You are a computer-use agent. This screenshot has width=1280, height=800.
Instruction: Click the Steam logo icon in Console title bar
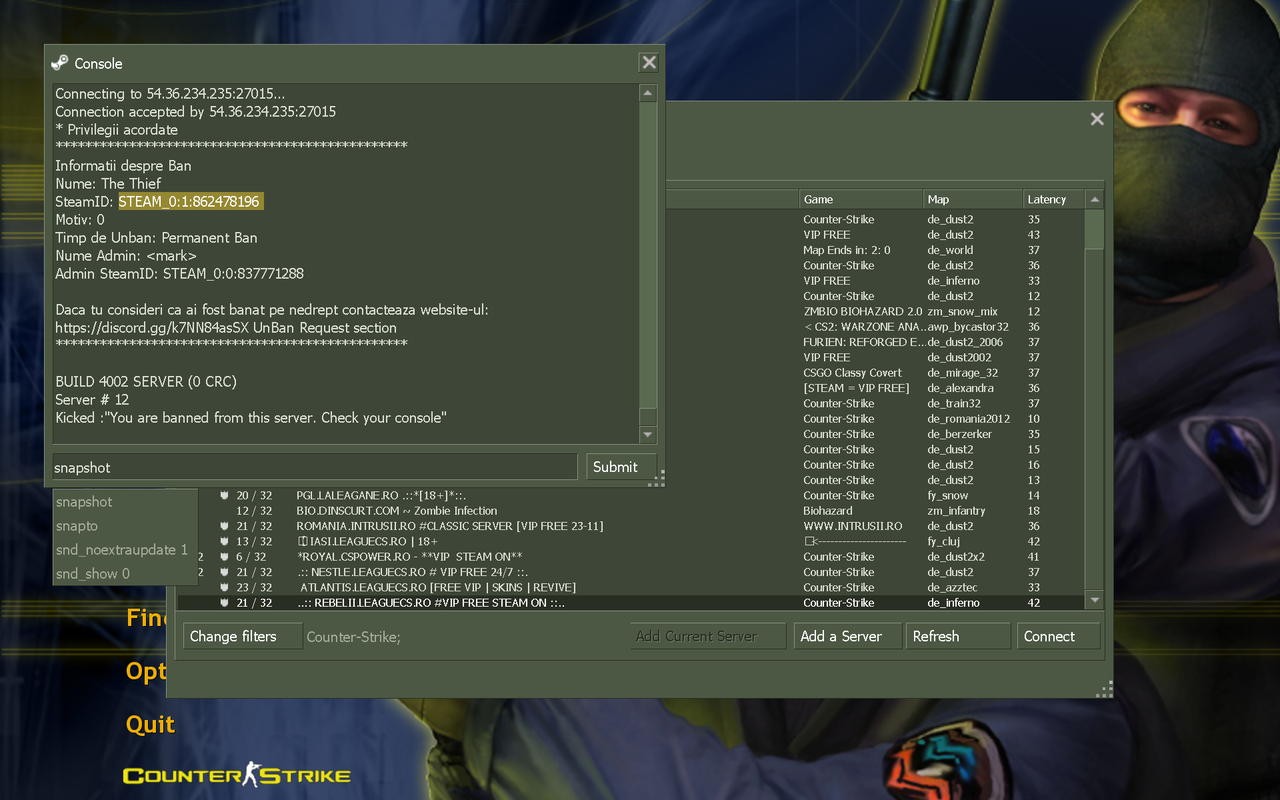(x=60, y=63)
